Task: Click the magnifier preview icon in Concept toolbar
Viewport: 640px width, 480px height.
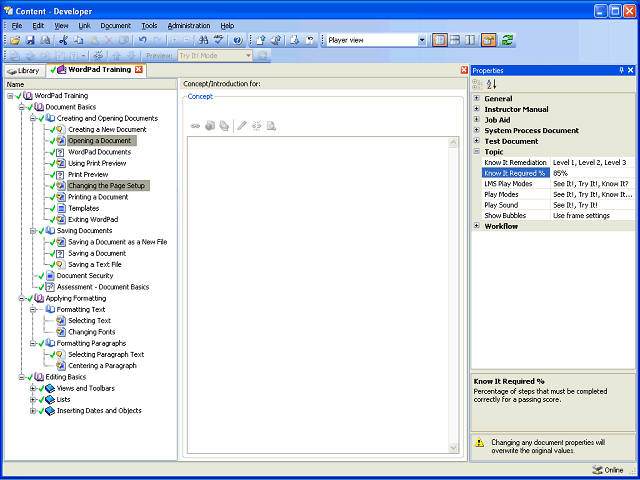Action: 271,126
